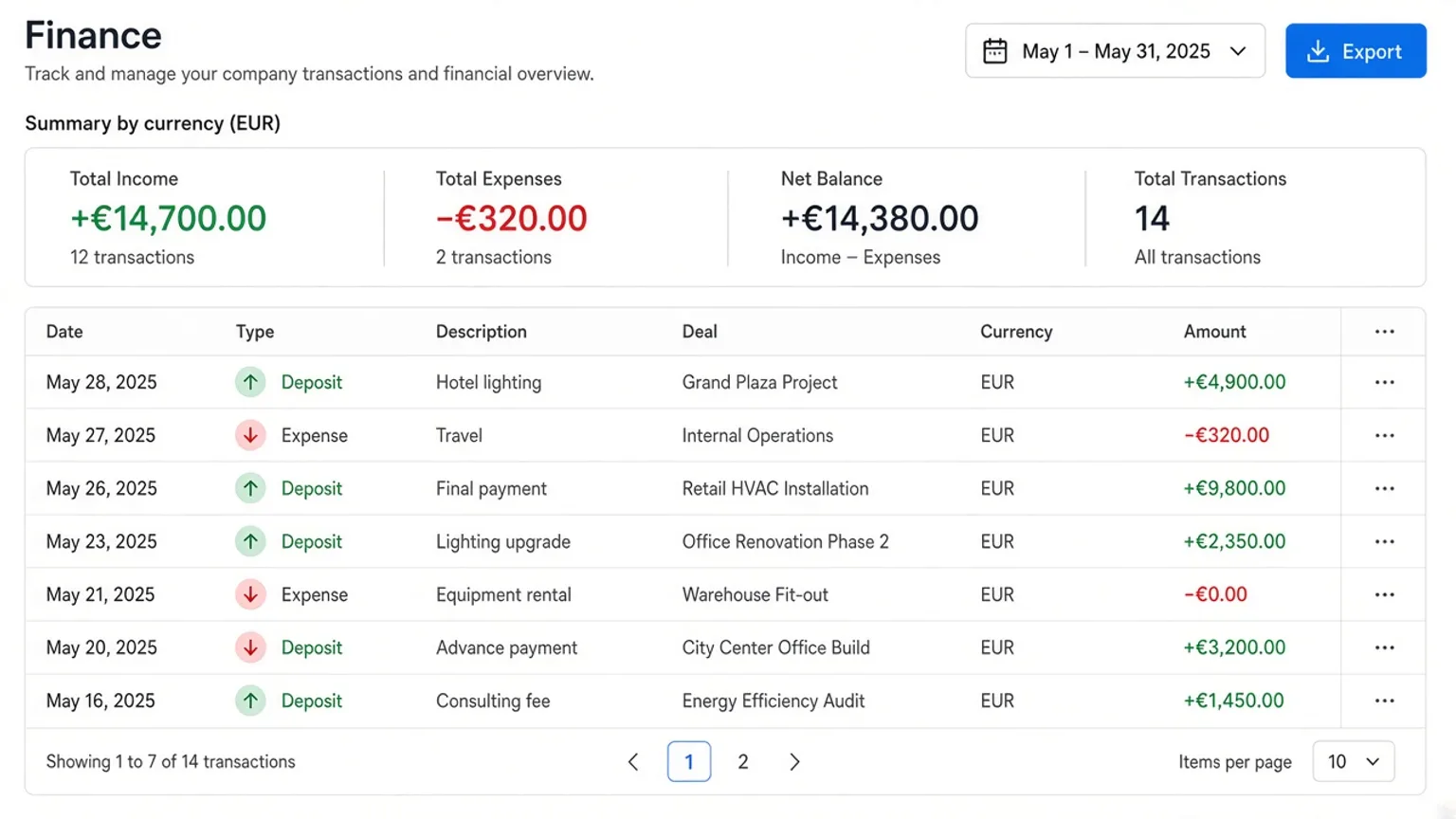Image resolution: width=1456 pixels, height=819 pixels.
Task: Click the City Center Office Build deal
Action: pyautogui.click(x=776, y=647)
